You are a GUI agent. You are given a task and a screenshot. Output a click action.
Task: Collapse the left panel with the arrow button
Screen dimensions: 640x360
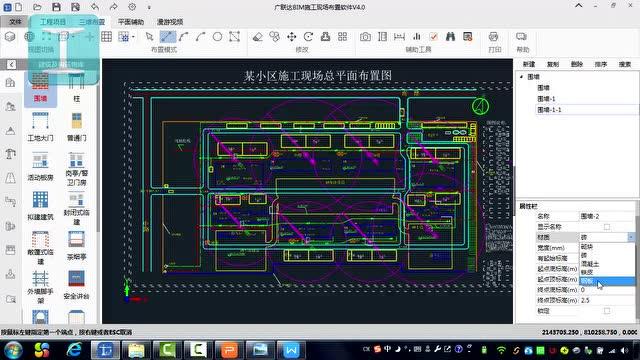click(x=11, y=64)
